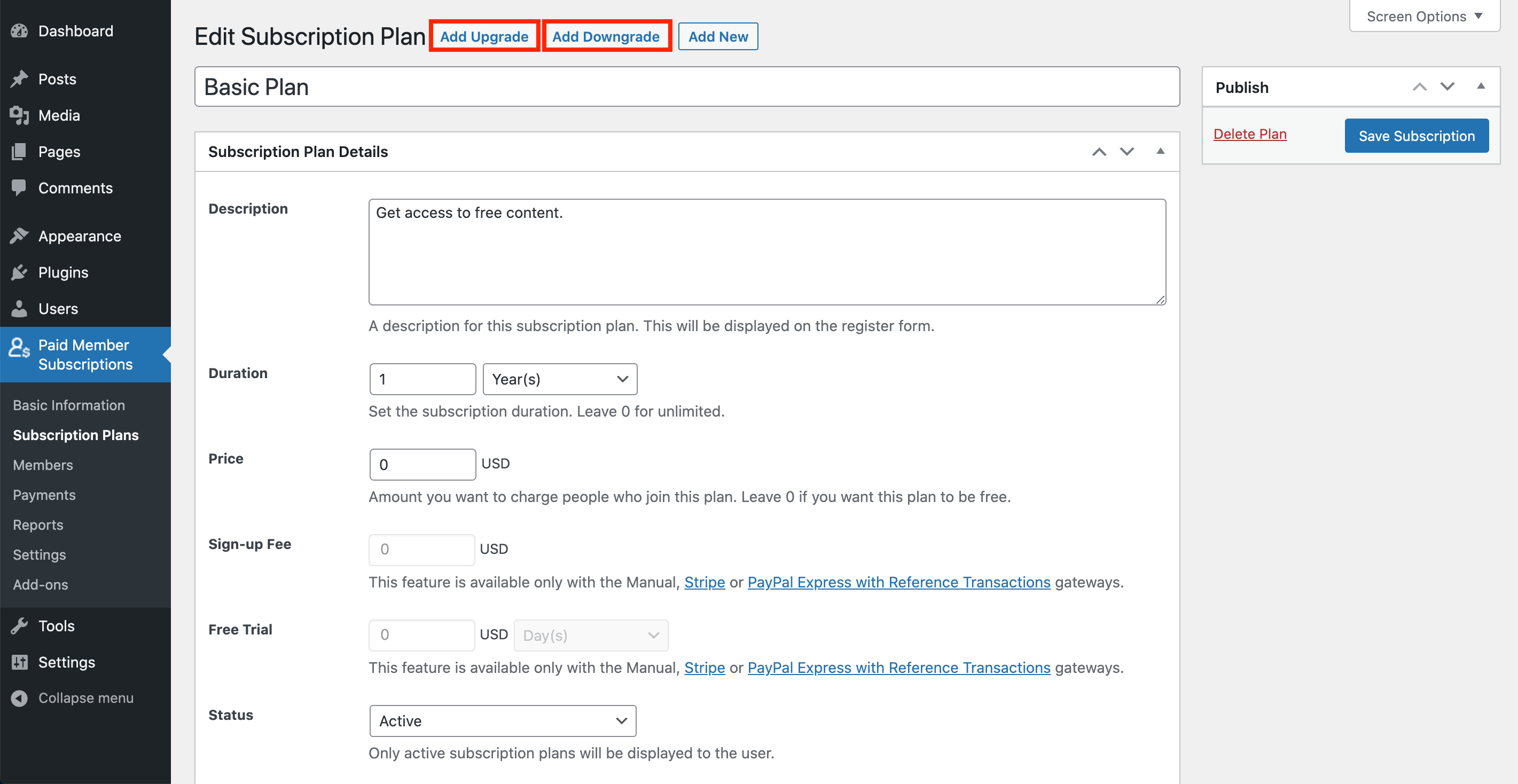Move Subscription Plan Details panel down

(1126, 152)
